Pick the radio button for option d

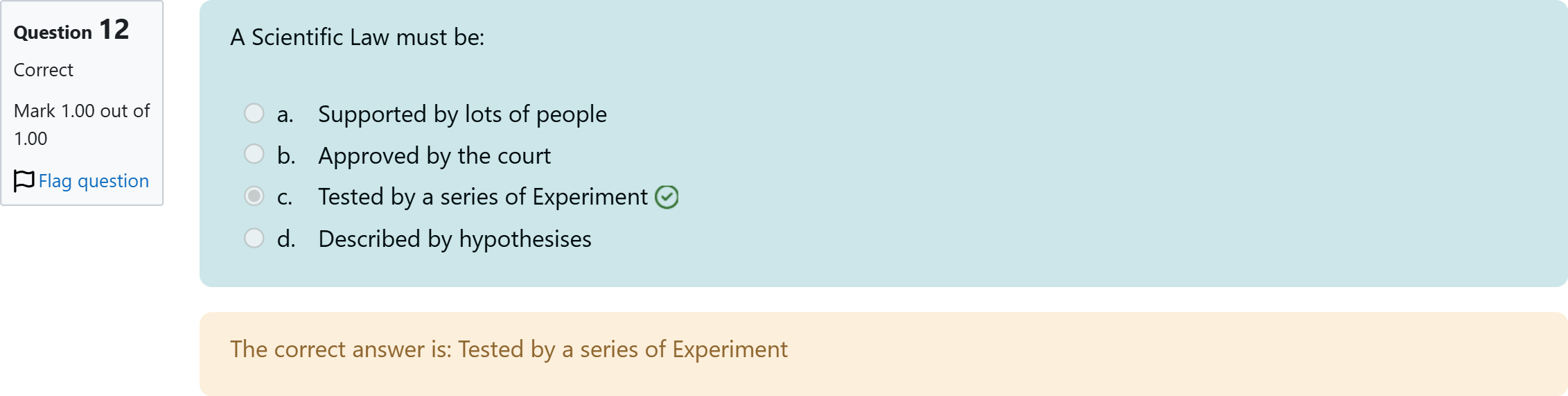(x=254, y=238)
